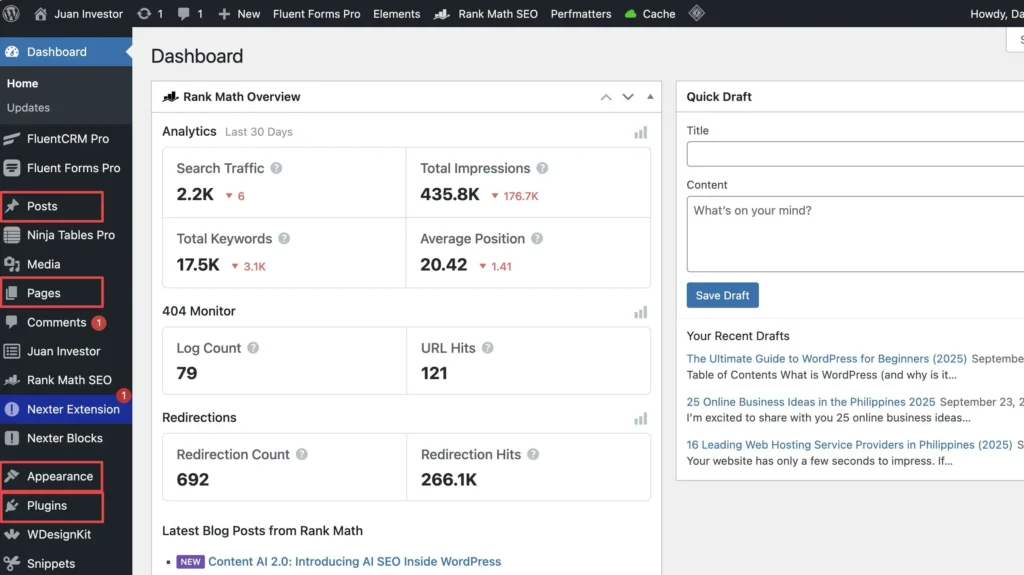Click the Dashboard gauge icon in sidebar
Screen dimensions: 1024x575
coord(12,52)
